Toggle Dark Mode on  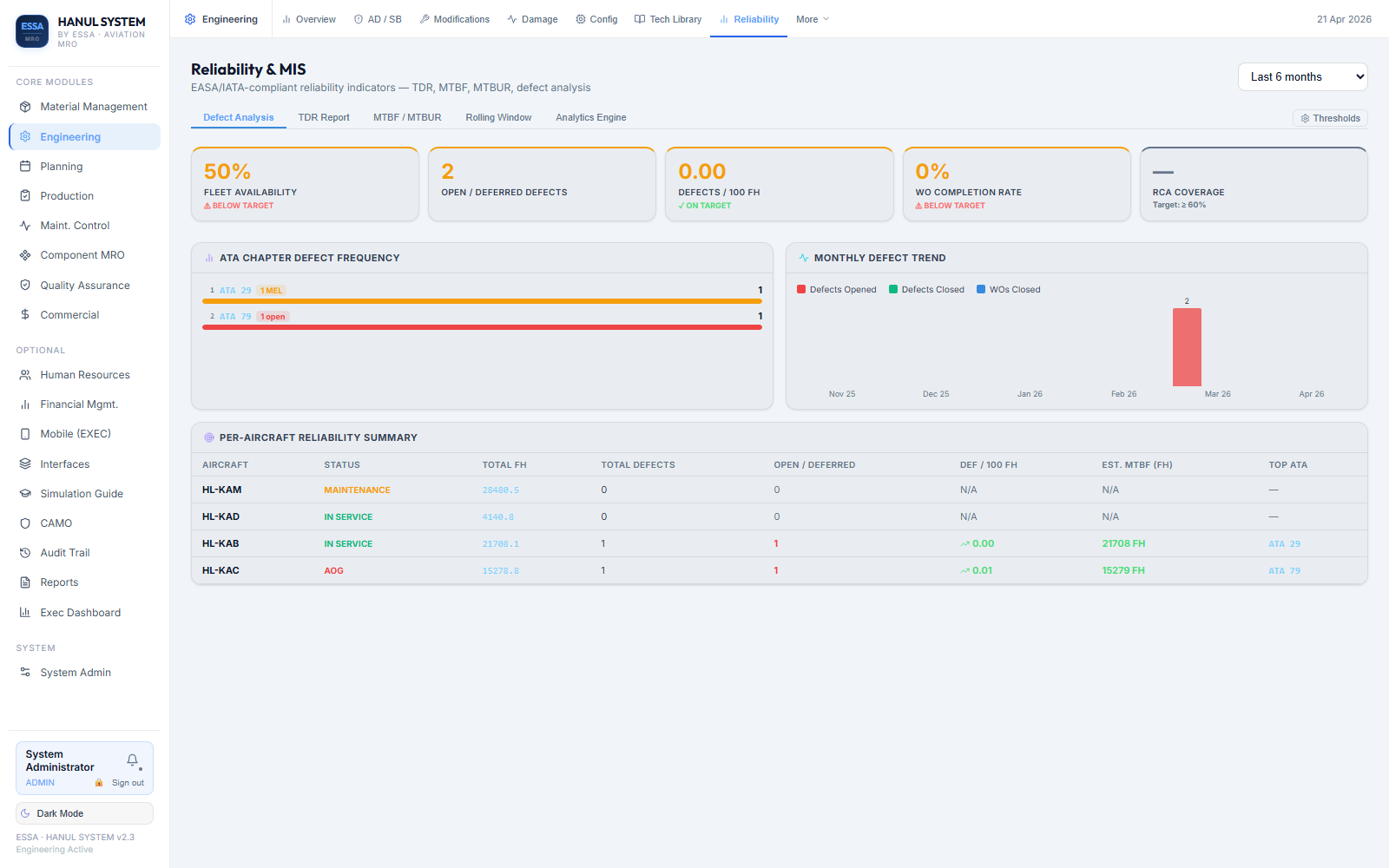(x=84, y=813)
